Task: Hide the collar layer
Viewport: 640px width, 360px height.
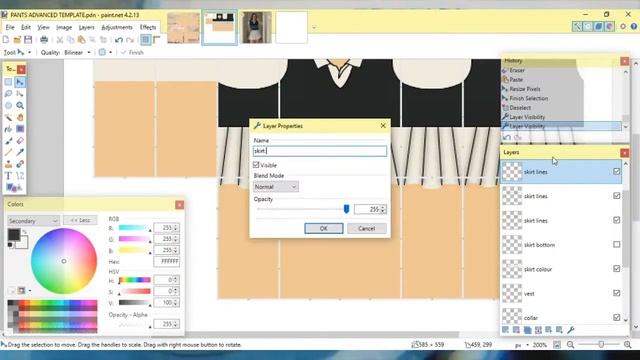Action: pyautogui.click(x=616, y=317)
